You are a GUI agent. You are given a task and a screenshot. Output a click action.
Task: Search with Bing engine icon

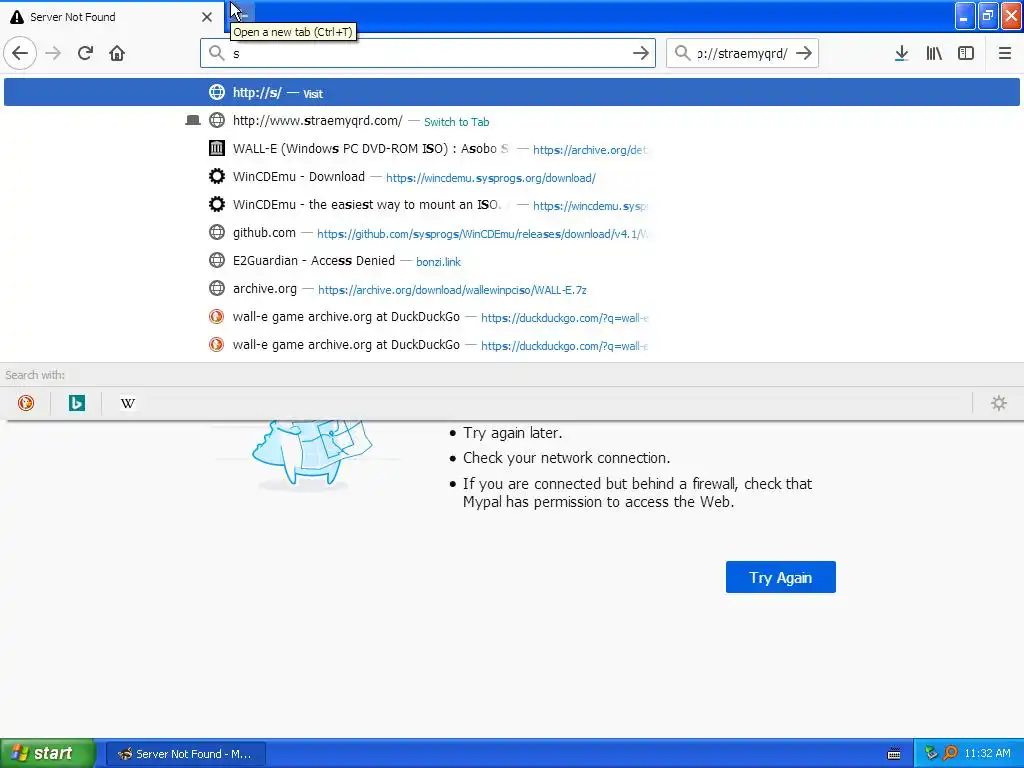click(76, 403)
